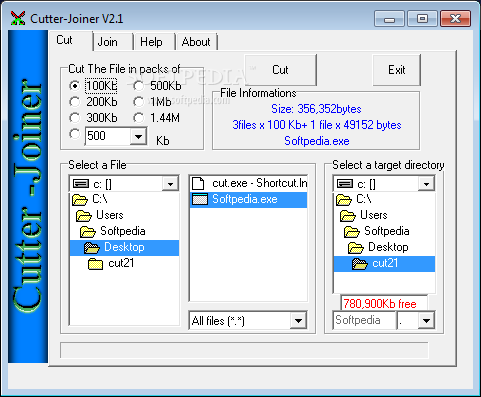481x397 pixels.
Task: Select C:\ in the source folder tree
Action: click(x=124, y=200)
